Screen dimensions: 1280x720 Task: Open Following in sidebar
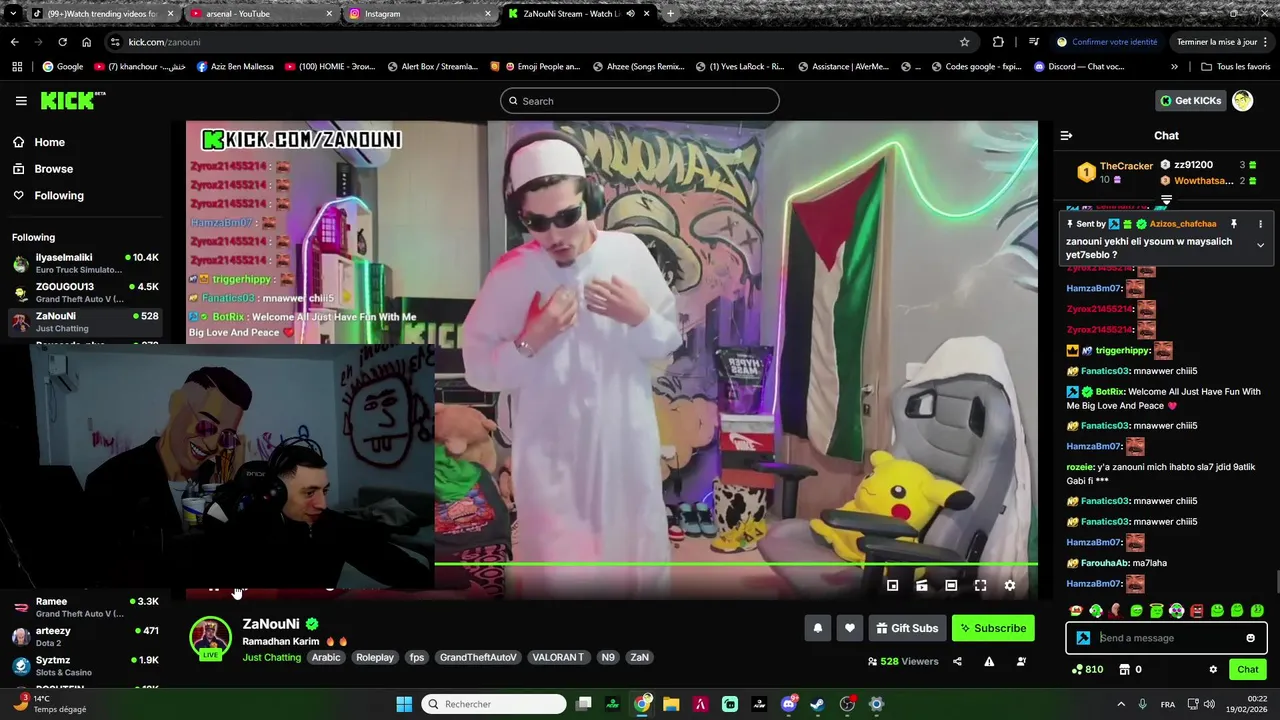coord(59,195)
